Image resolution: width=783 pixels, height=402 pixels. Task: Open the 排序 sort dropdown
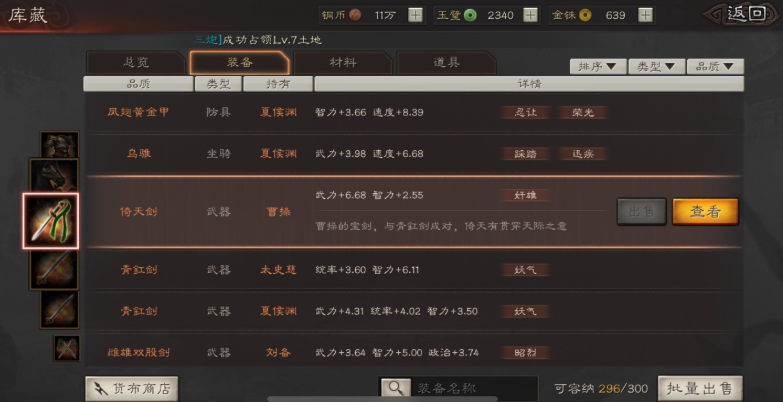[598, 66]
